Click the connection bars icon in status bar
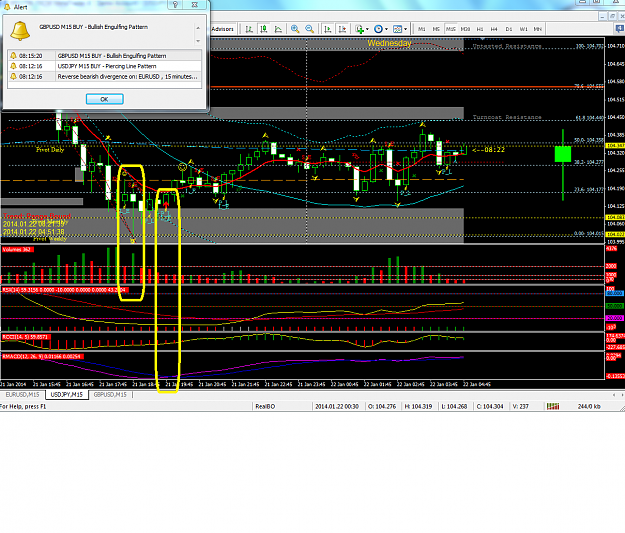 click(x=553, y=407)
